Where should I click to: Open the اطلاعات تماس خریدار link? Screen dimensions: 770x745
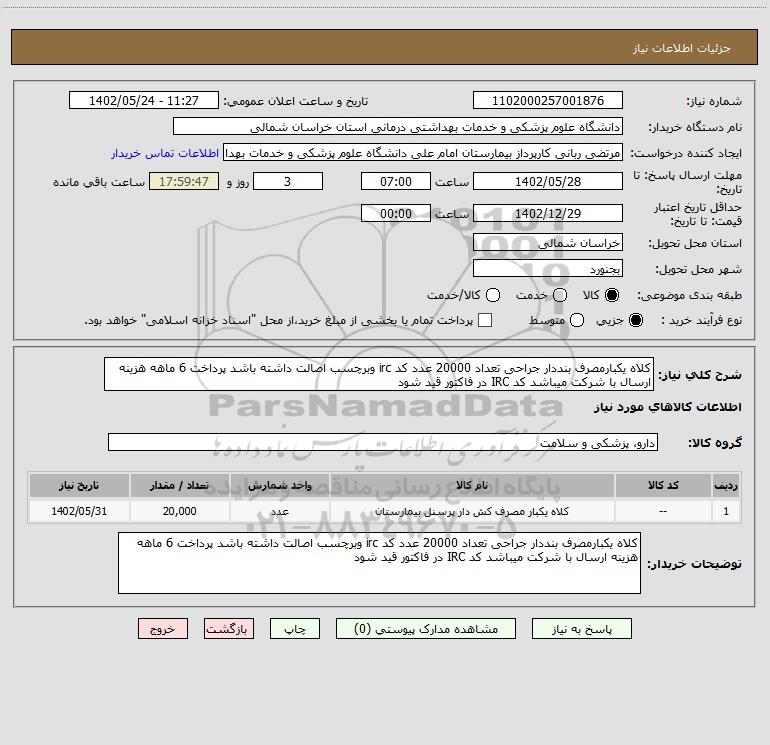click(x=165, y=153)
